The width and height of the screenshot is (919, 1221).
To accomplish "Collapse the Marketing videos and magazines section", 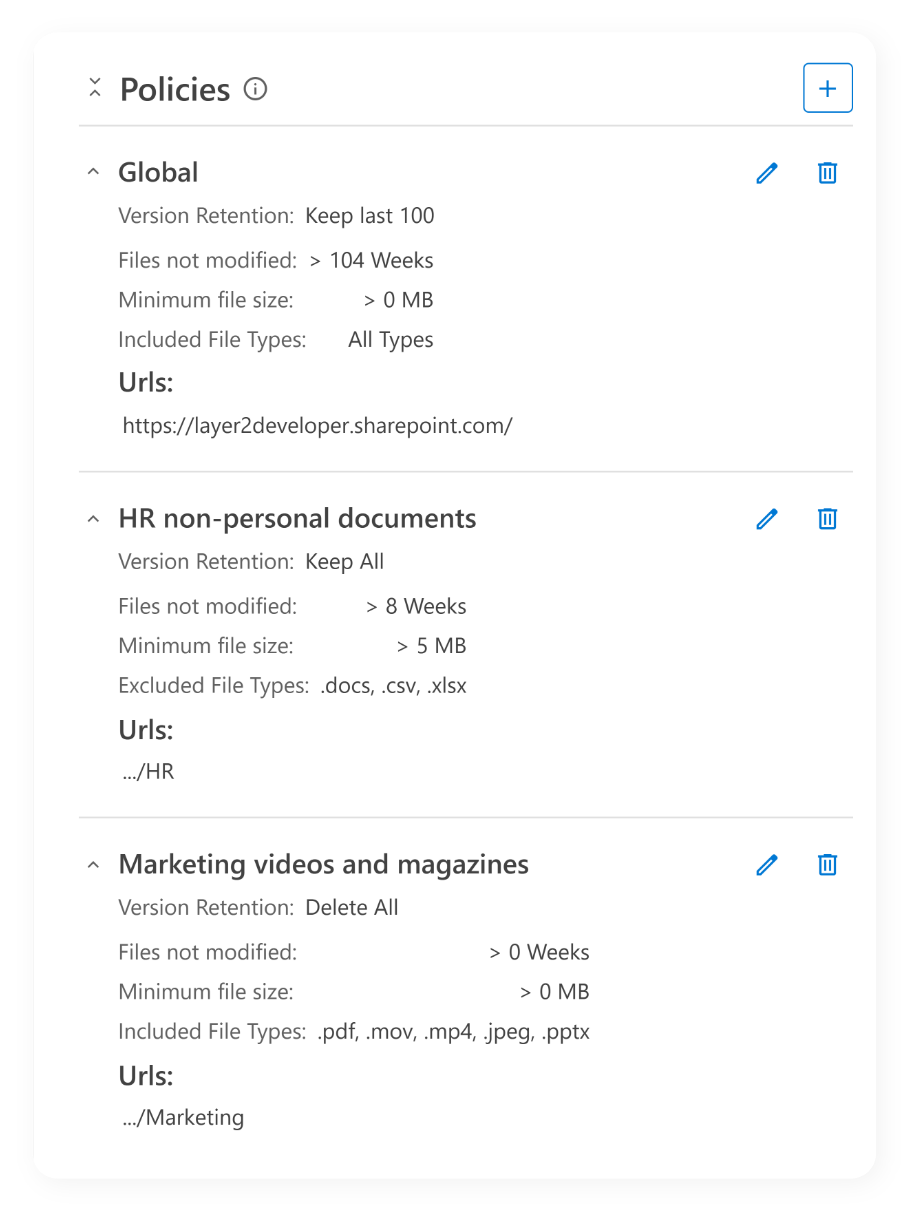I will (93, 865).
